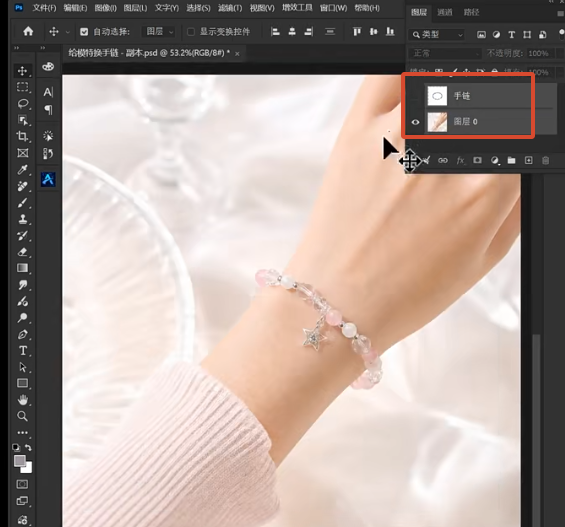
Task: Add a layer style with fx button
Action: pyautogui.click(x=460, y=160)
